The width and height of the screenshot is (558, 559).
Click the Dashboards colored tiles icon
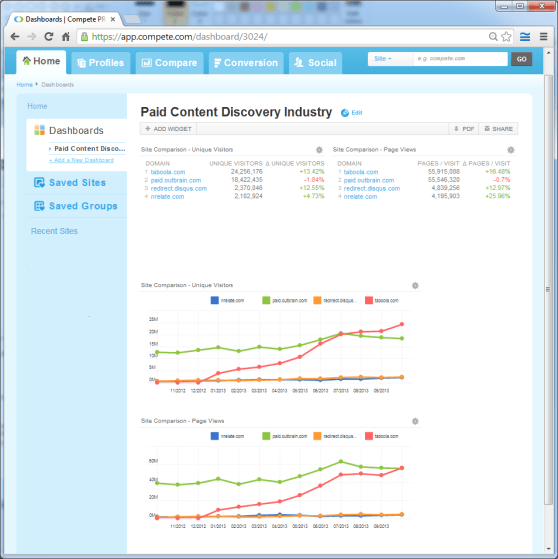[x=39, y=130]
